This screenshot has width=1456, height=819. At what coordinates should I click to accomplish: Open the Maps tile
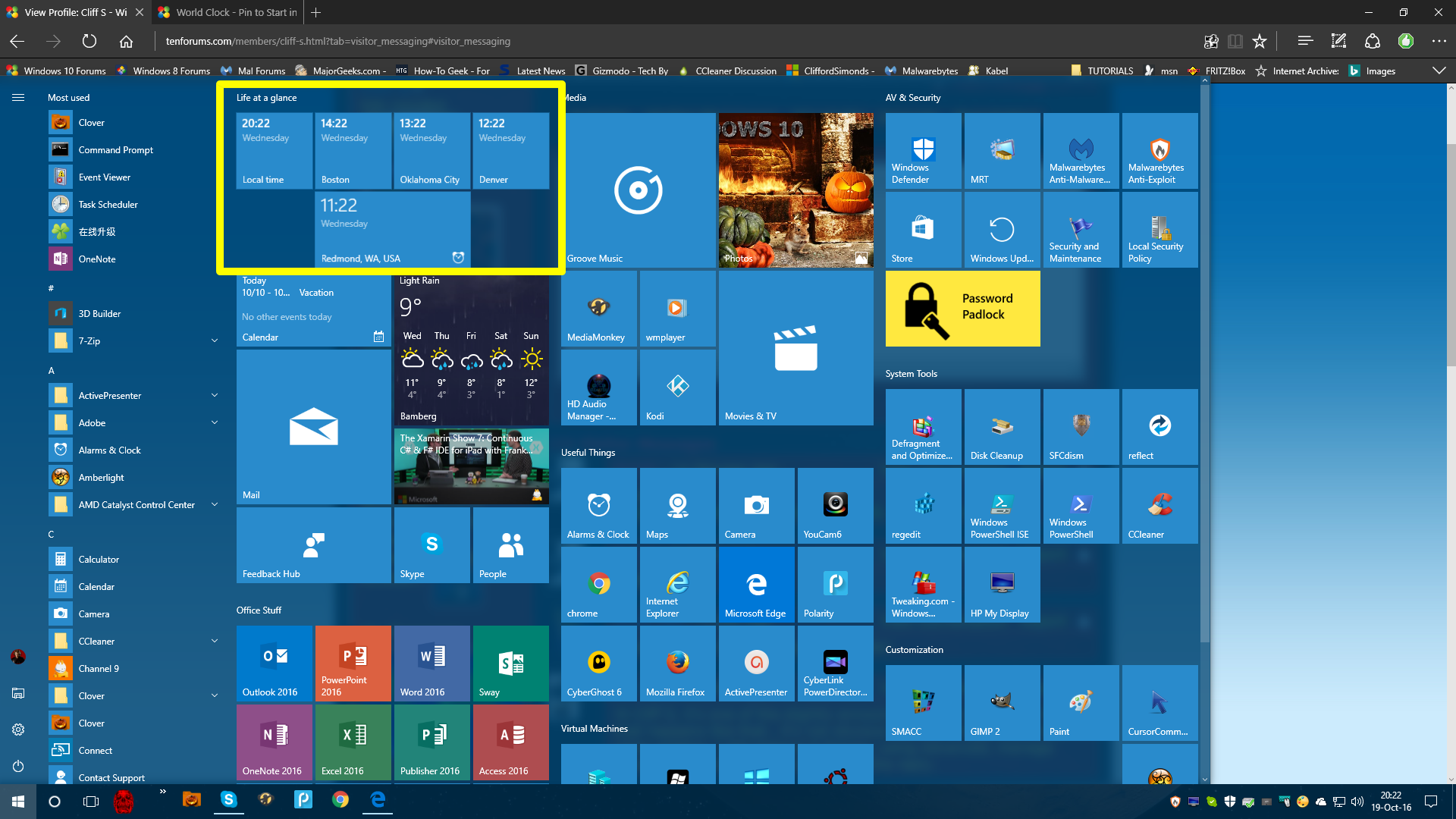pyautogui.click(x=677, y=506)
